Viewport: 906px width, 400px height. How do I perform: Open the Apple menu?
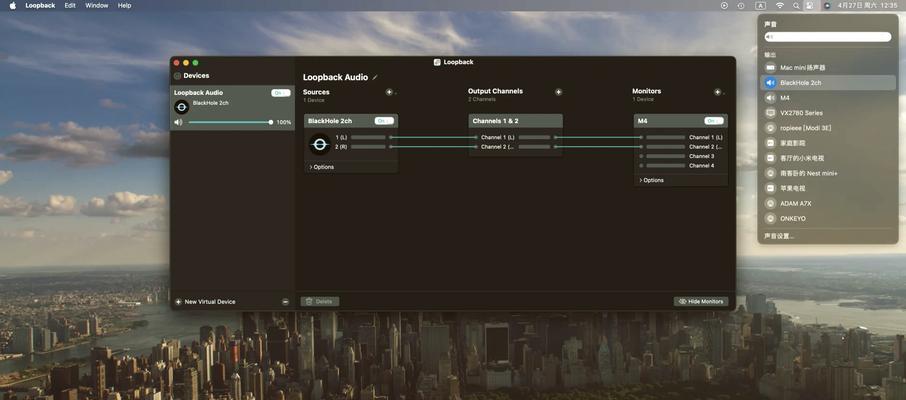coord(13,5)
